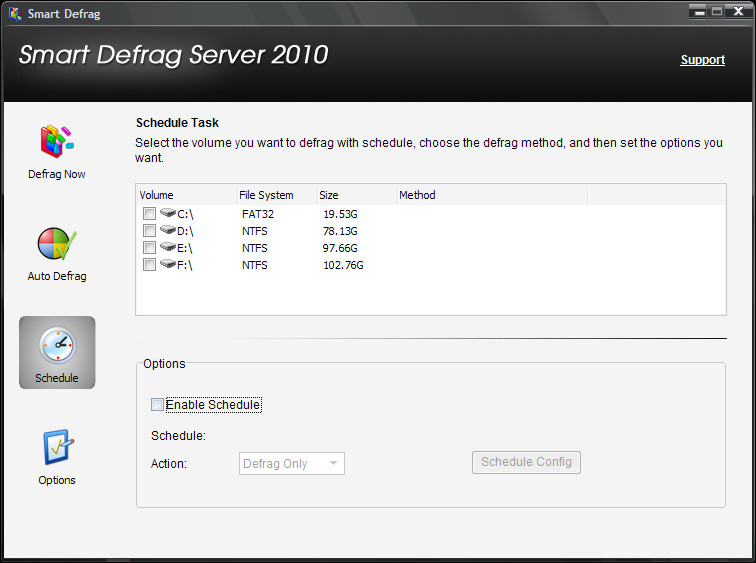Check the D:\ volume checkbox
Screen dimensions: 756x563
pos(149,230)
